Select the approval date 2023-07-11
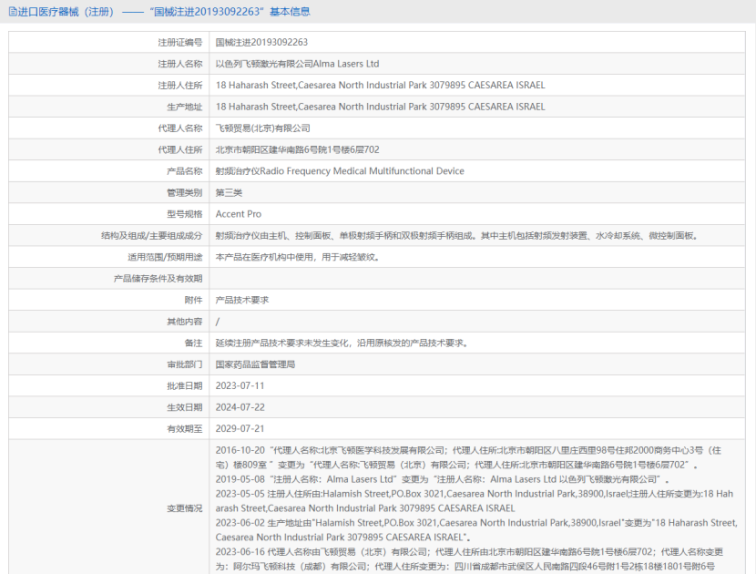The width and height of the screenshot is (756, 574). coord(240,386)
